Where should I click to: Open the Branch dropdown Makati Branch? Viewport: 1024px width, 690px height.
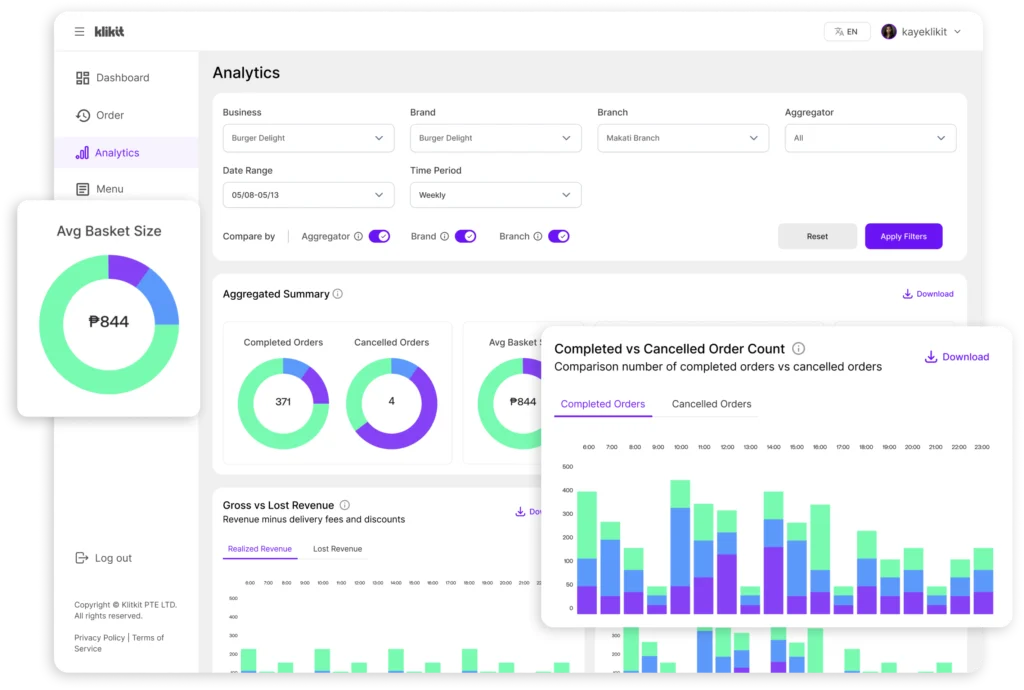pos(683,138)
